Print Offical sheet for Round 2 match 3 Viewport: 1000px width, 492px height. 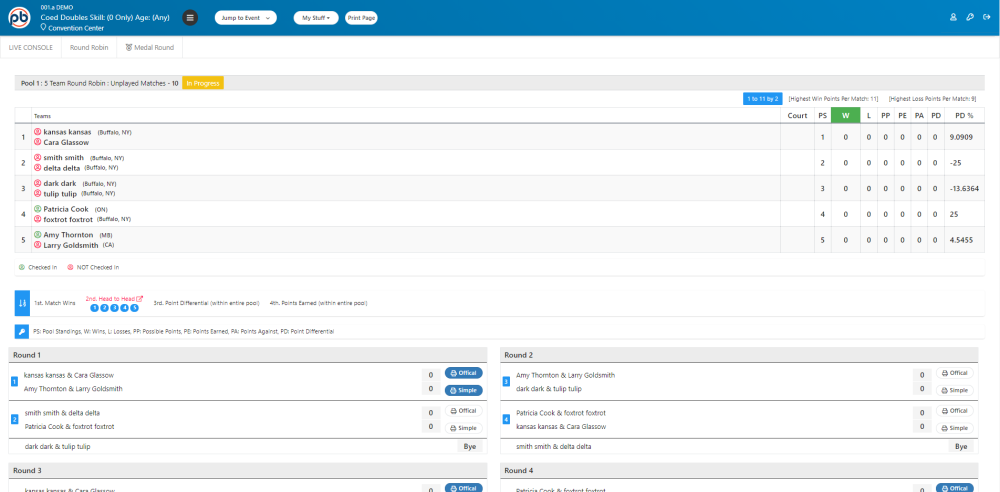(955, 373)
